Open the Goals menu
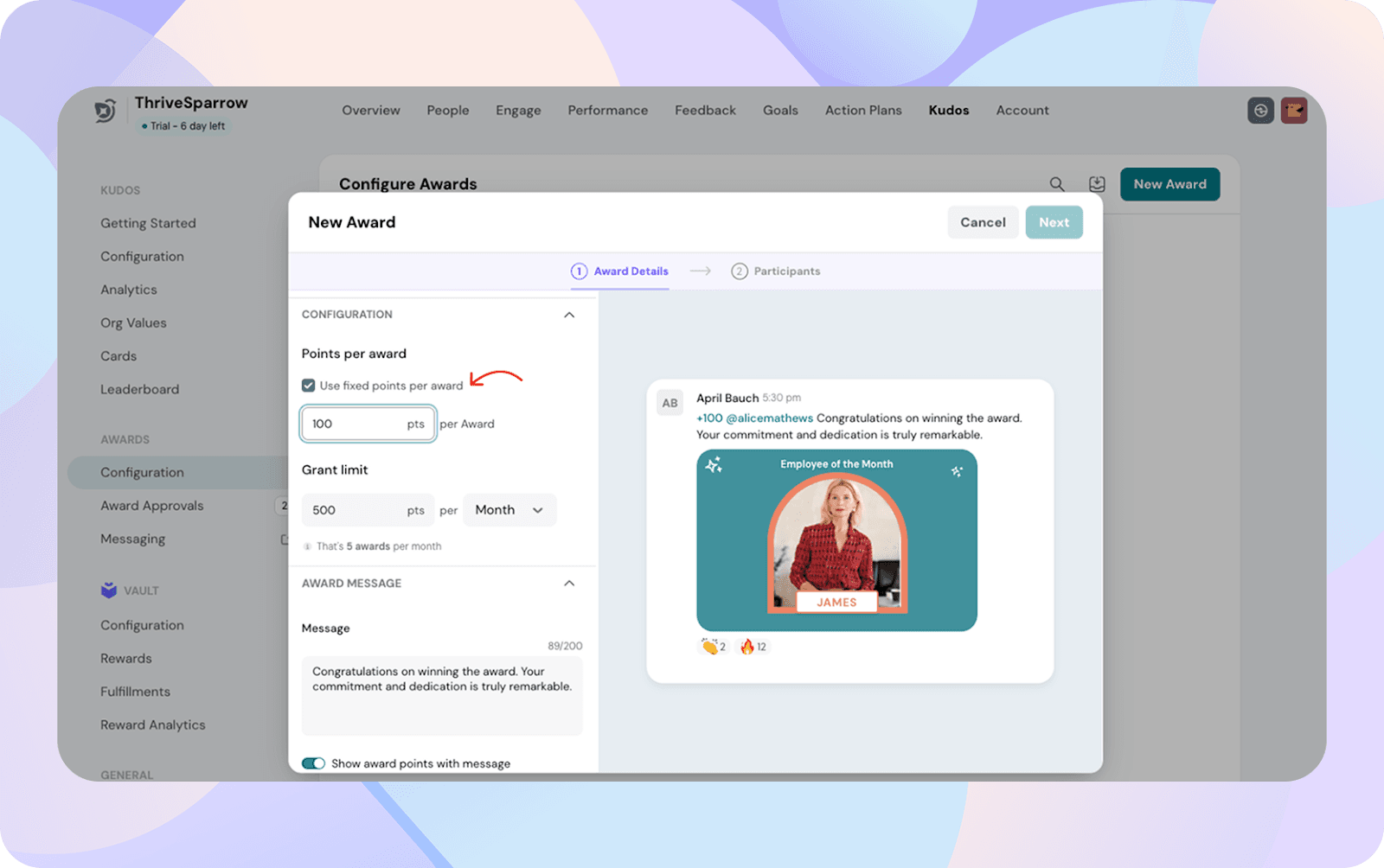The image size is (1384, 868). pyautogui.click(x=780, y=111)
